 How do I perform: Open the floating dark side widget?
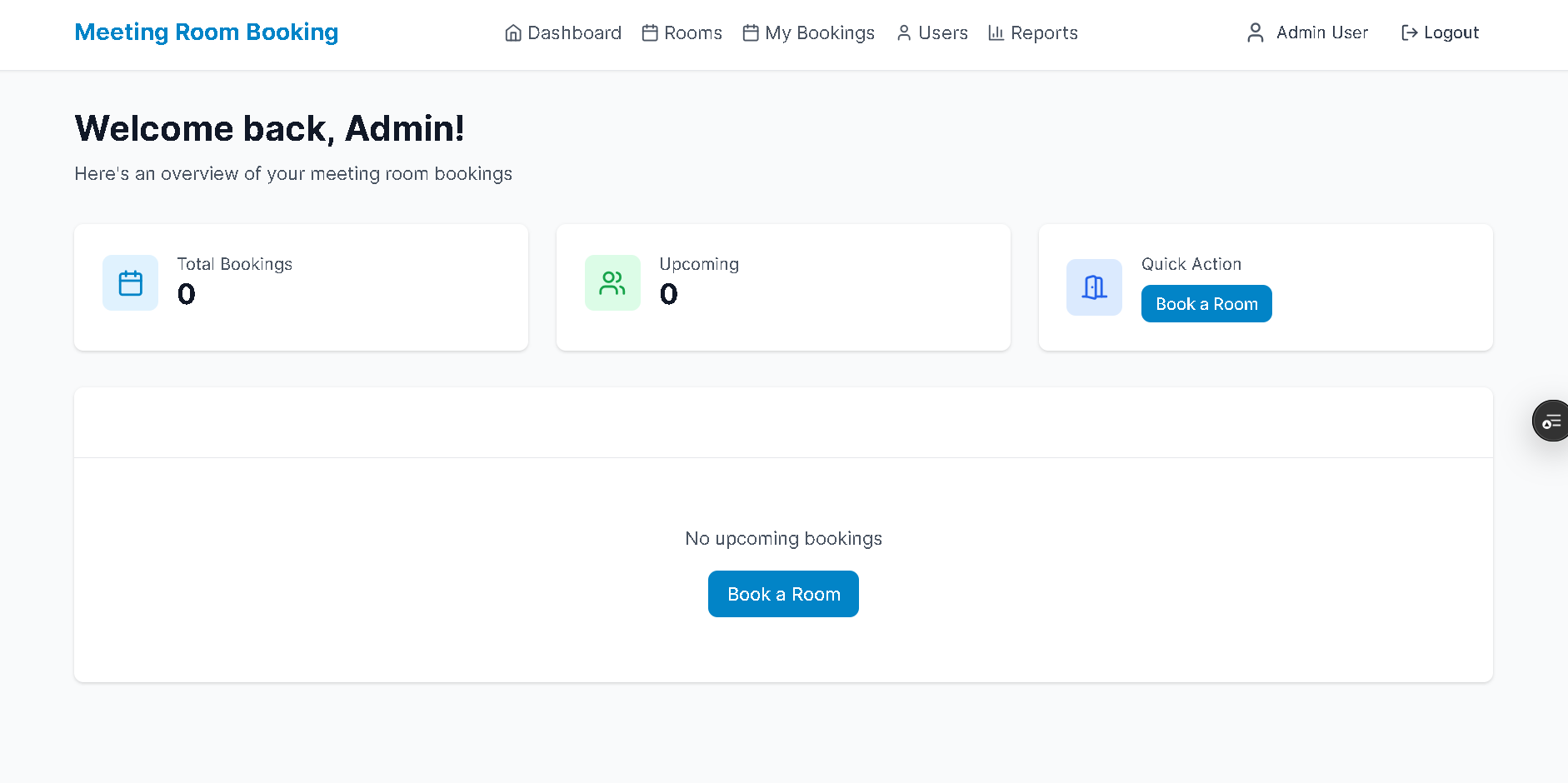[1551, 421]
